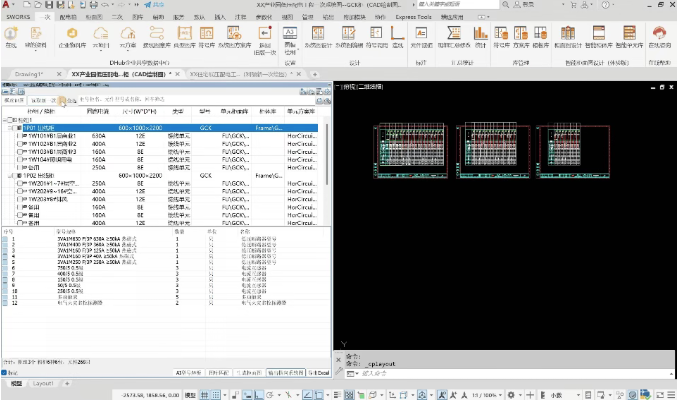
Task: Switch to the Model layout tab
Action: pyautogui.click(x=16, y=383)
